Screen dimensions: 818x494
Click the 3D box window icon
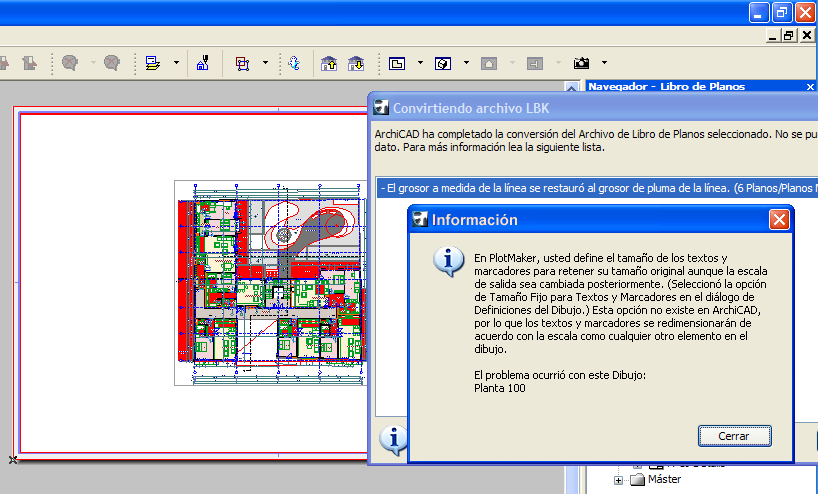(x=443, y=64)
